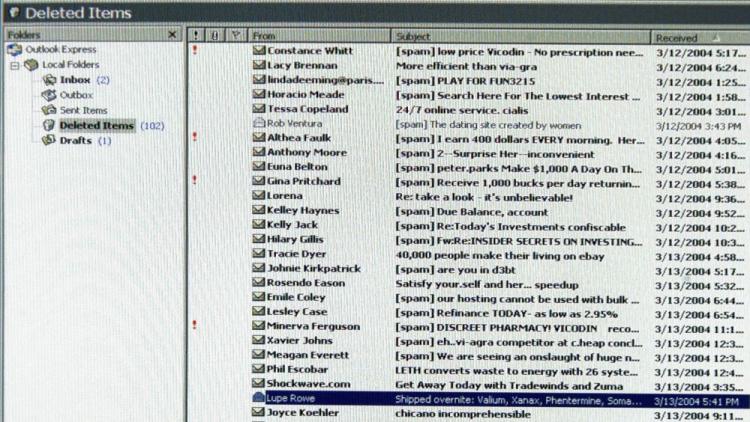
Task: Click envelope icon beside Constance Whitt
Action: [x=259, y=51]
